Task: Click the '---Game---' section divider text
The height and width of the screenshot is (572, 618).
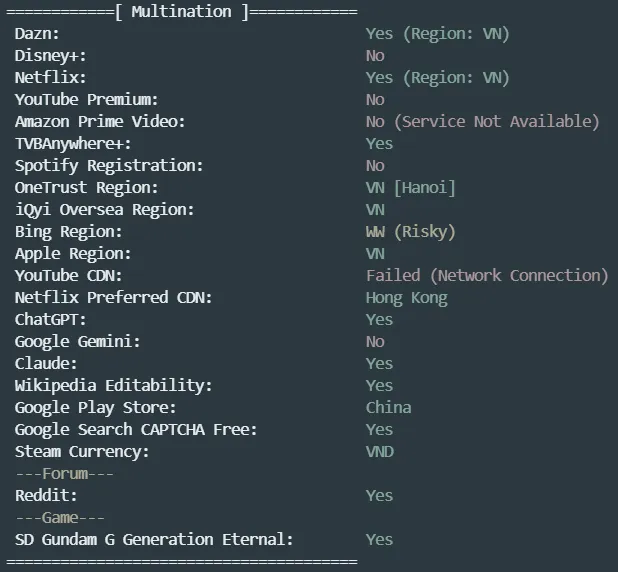Action: tap(60, 518)
